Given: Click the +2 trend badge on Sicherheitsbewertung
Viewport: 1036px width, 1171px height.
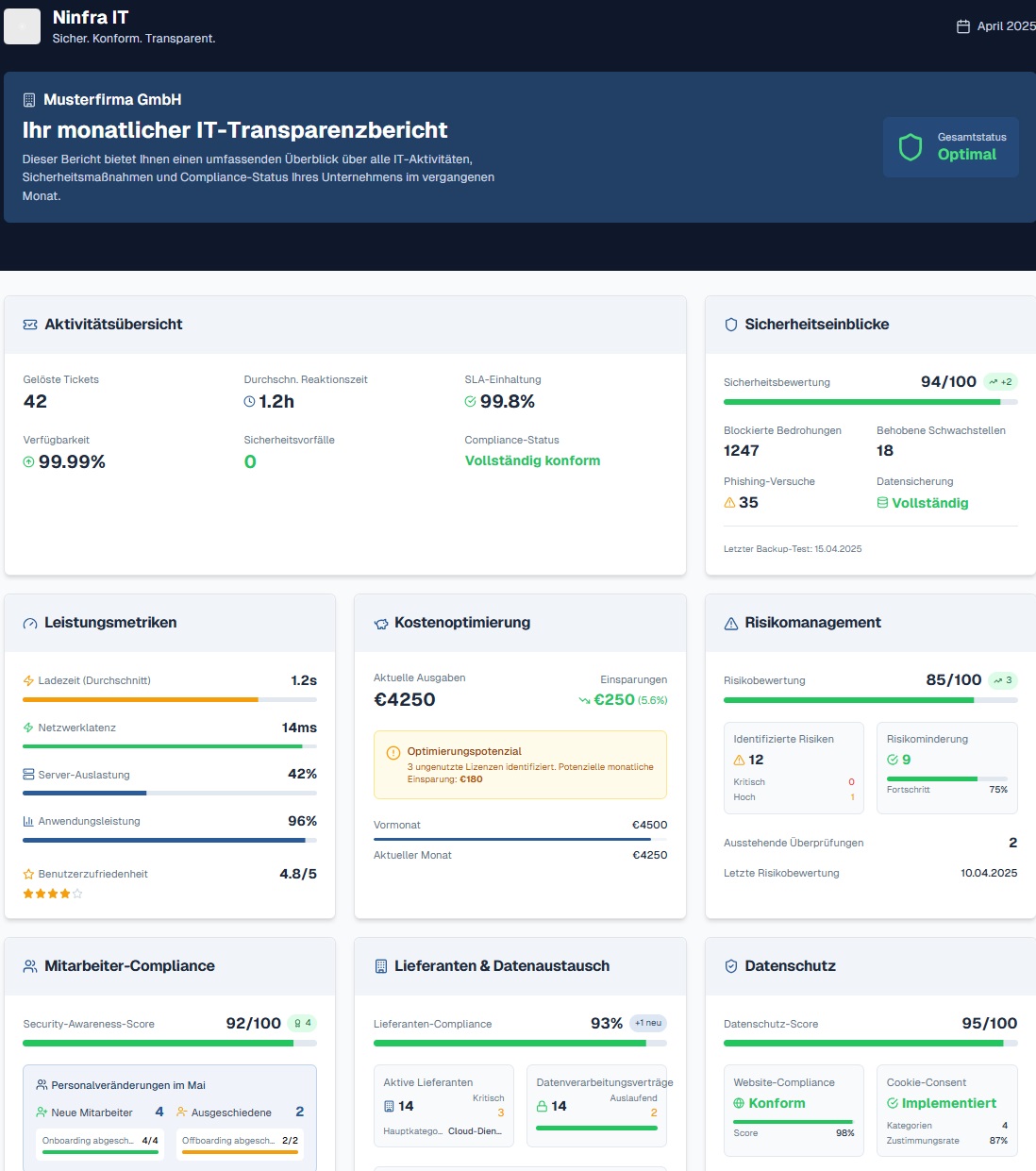Looking at the screenshot, I should click(x=1000, y=382).
